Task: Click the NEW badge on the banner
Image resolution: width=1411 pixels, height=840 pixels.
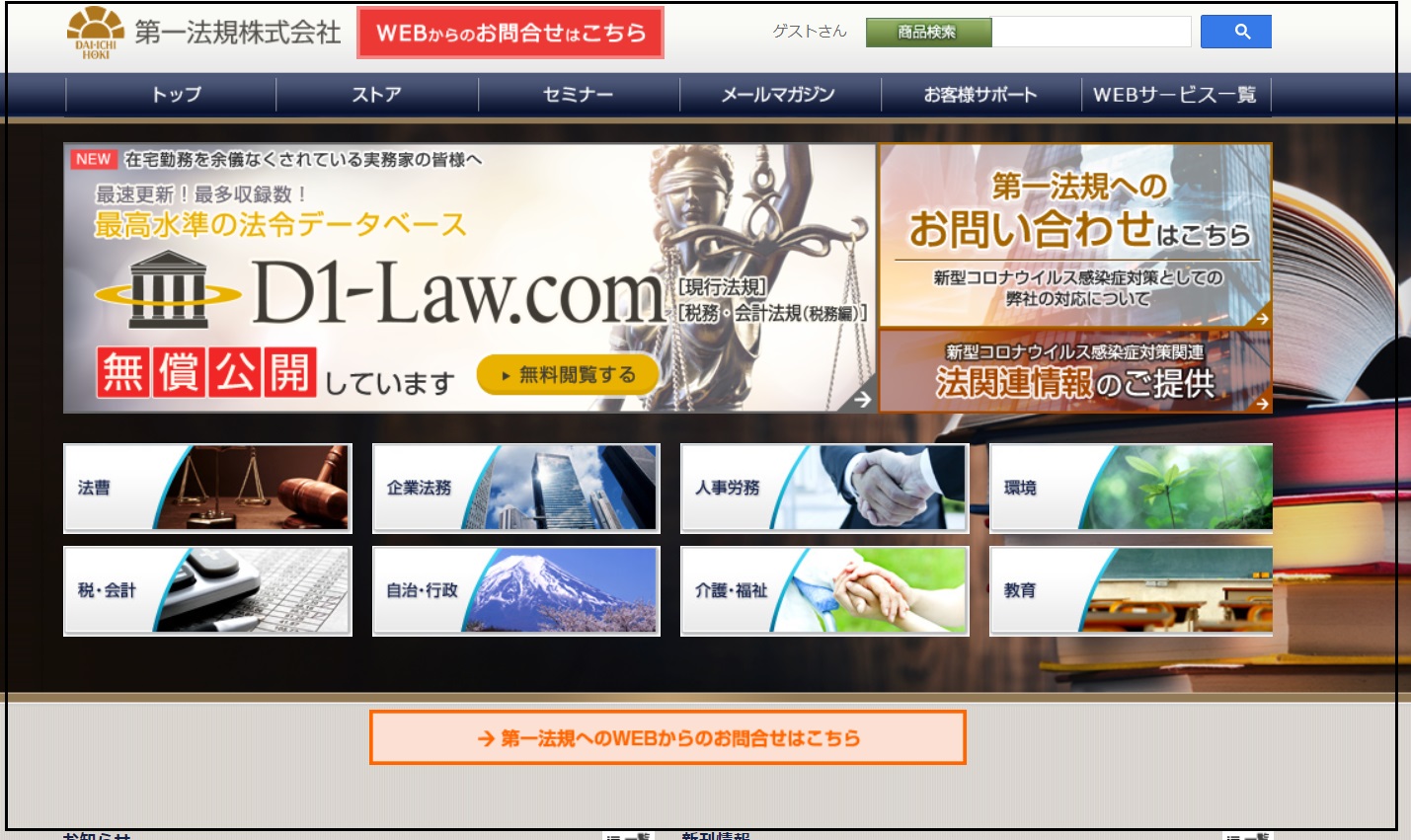Action: click(94, 159)
